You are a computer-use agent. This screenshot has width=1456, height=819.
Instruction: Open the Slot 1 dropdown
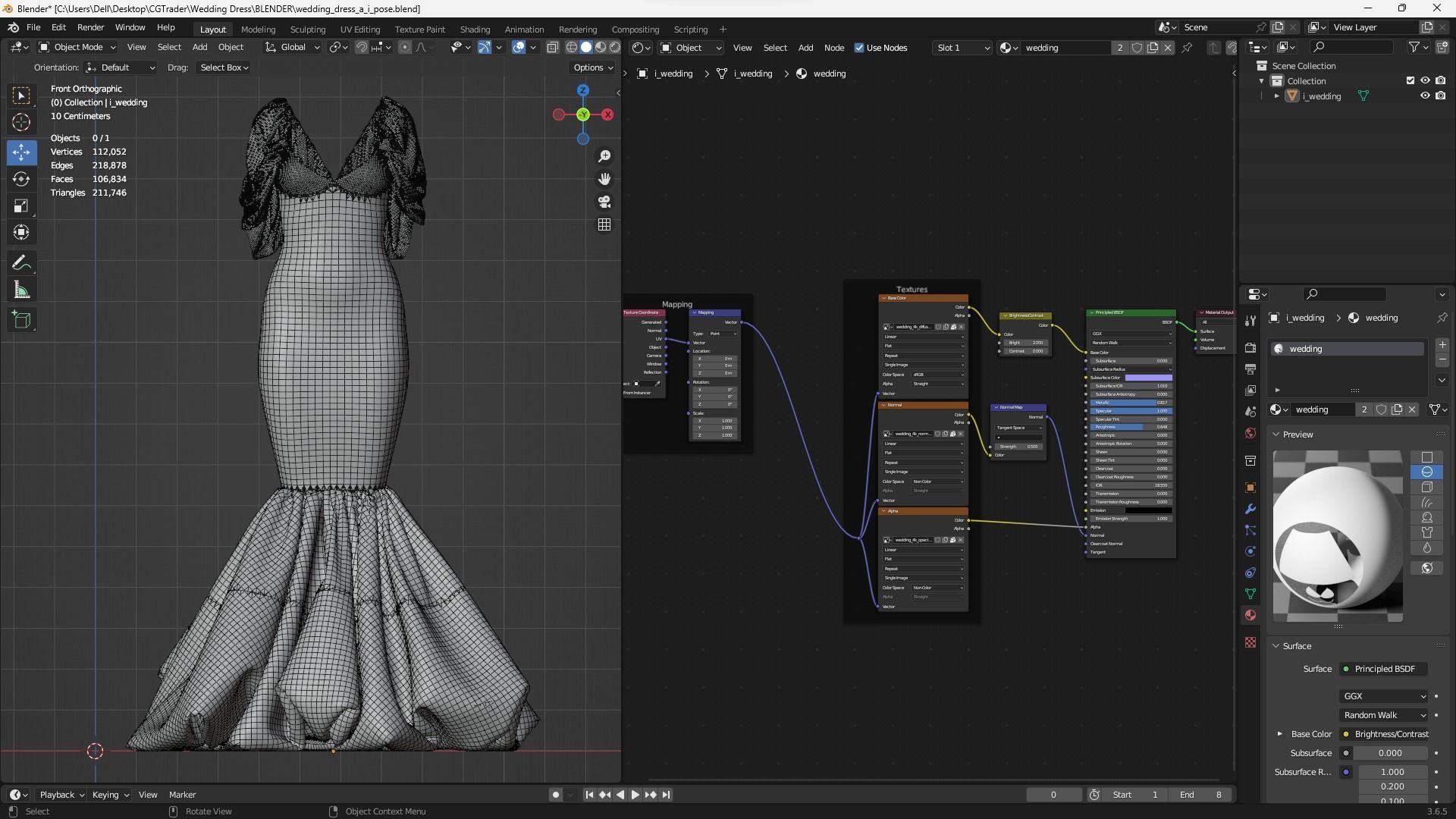coord(962,48)
